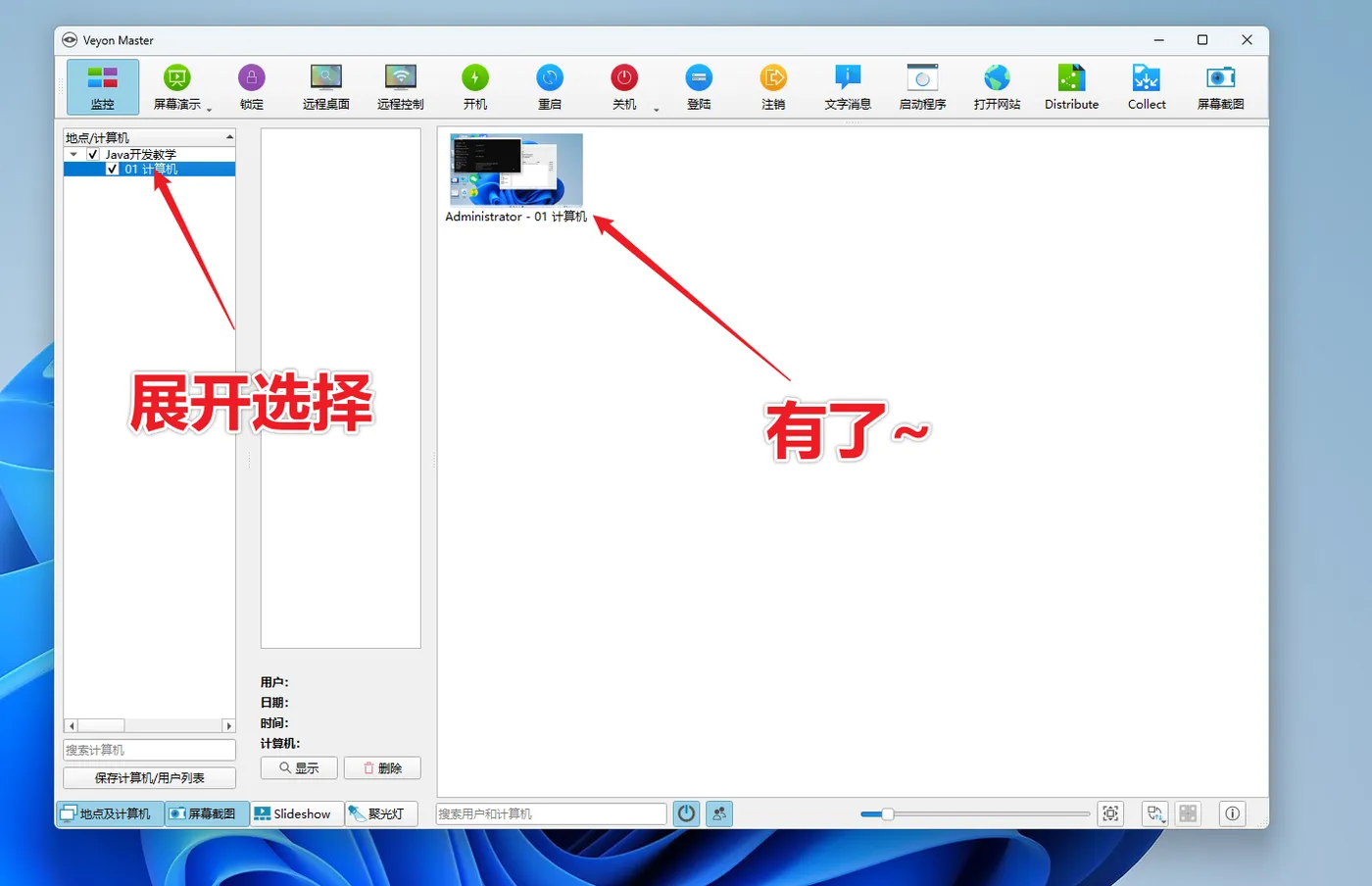Image resolution: width=1372 pixels, height=886 pixels.
Task: Switch to the 地点及计算机 panel tab
Action: click(110, 813)
